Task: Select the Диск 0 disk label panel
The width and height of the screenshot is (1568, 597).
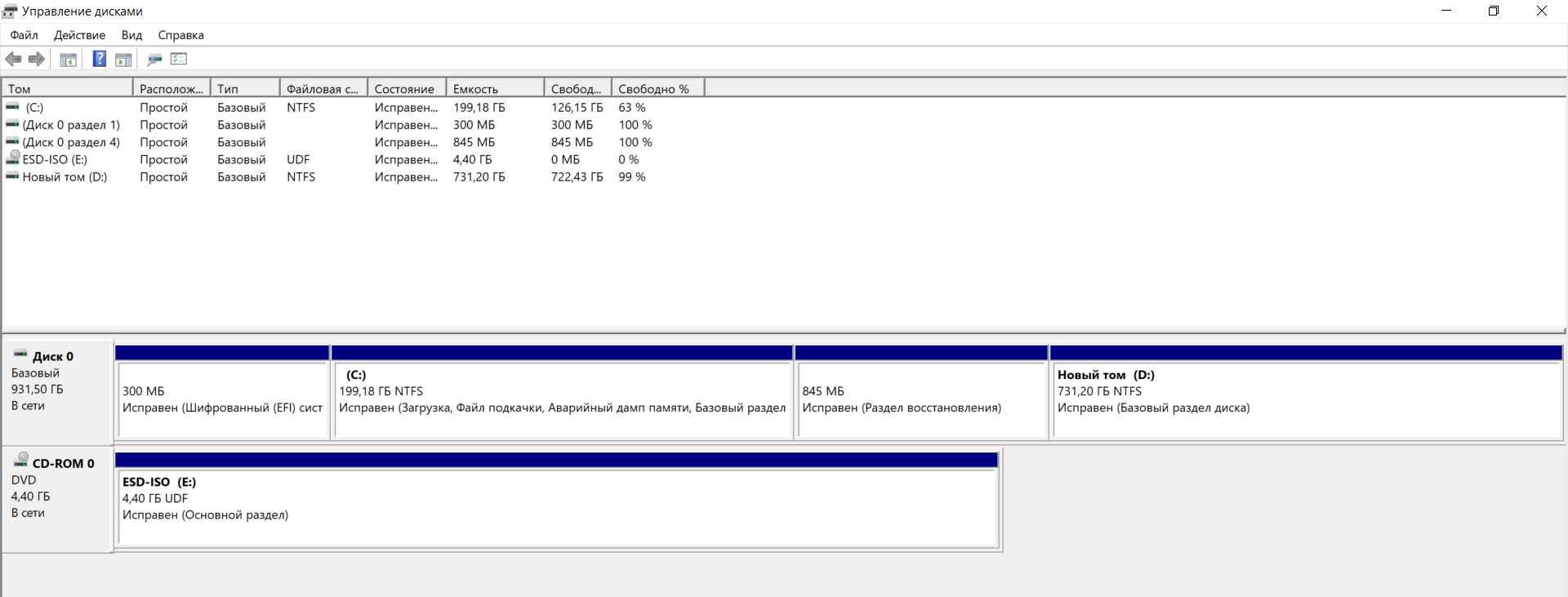Action: 57,392
